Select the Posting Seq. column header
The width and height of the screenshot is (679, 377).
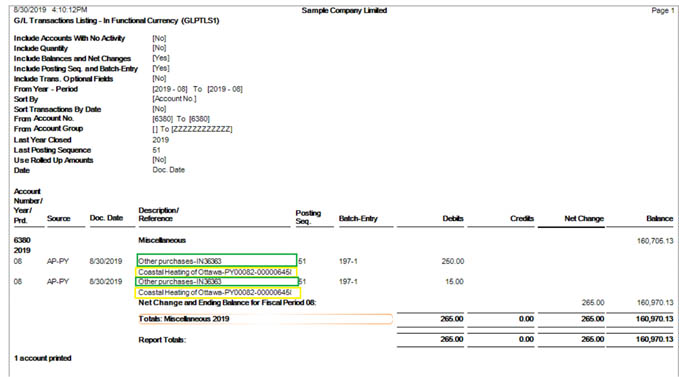tap(308, 217)
